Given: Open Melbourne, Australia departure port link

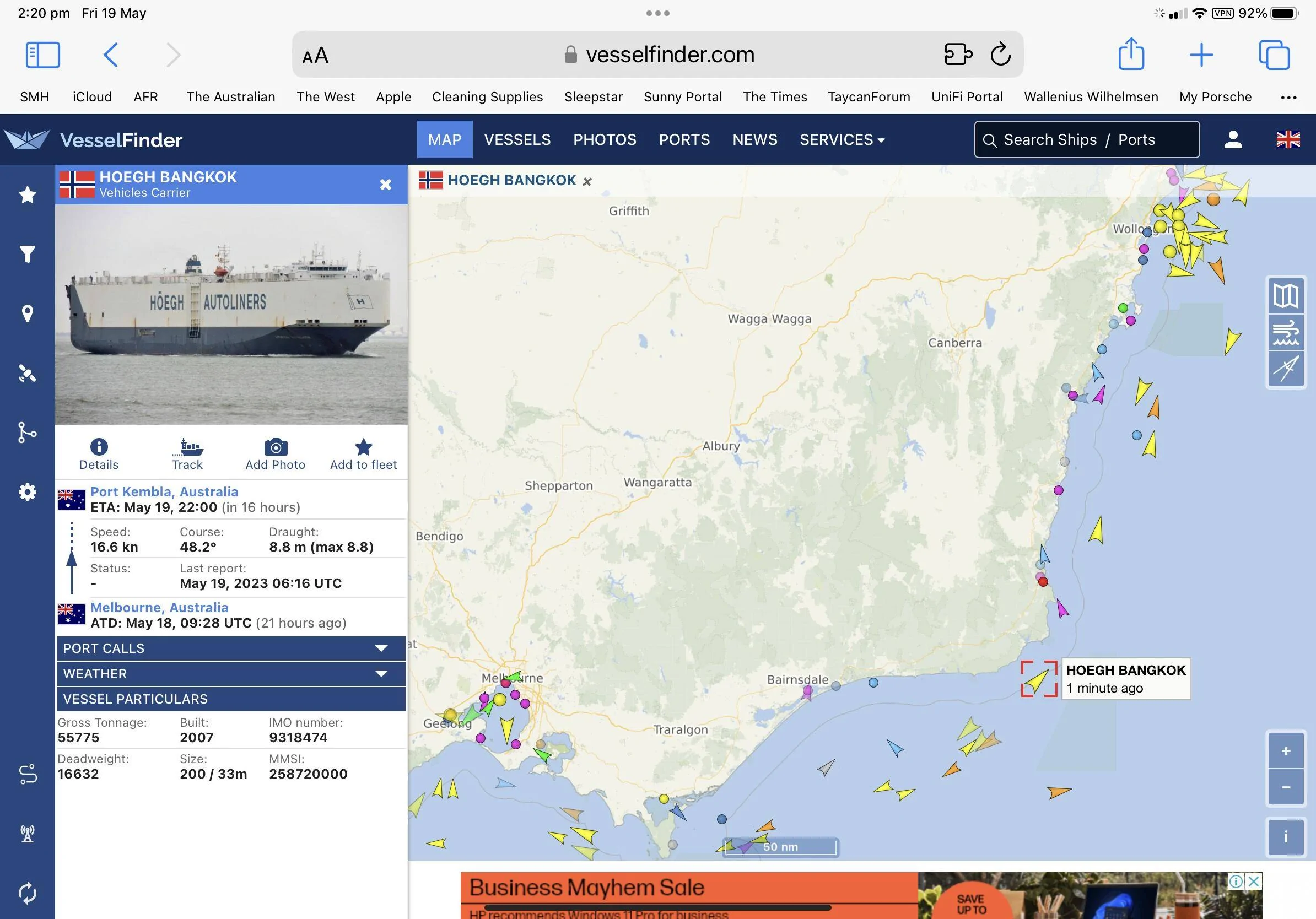Looking at the screenshot, I should pyautogui.click(x=159, y=607).
